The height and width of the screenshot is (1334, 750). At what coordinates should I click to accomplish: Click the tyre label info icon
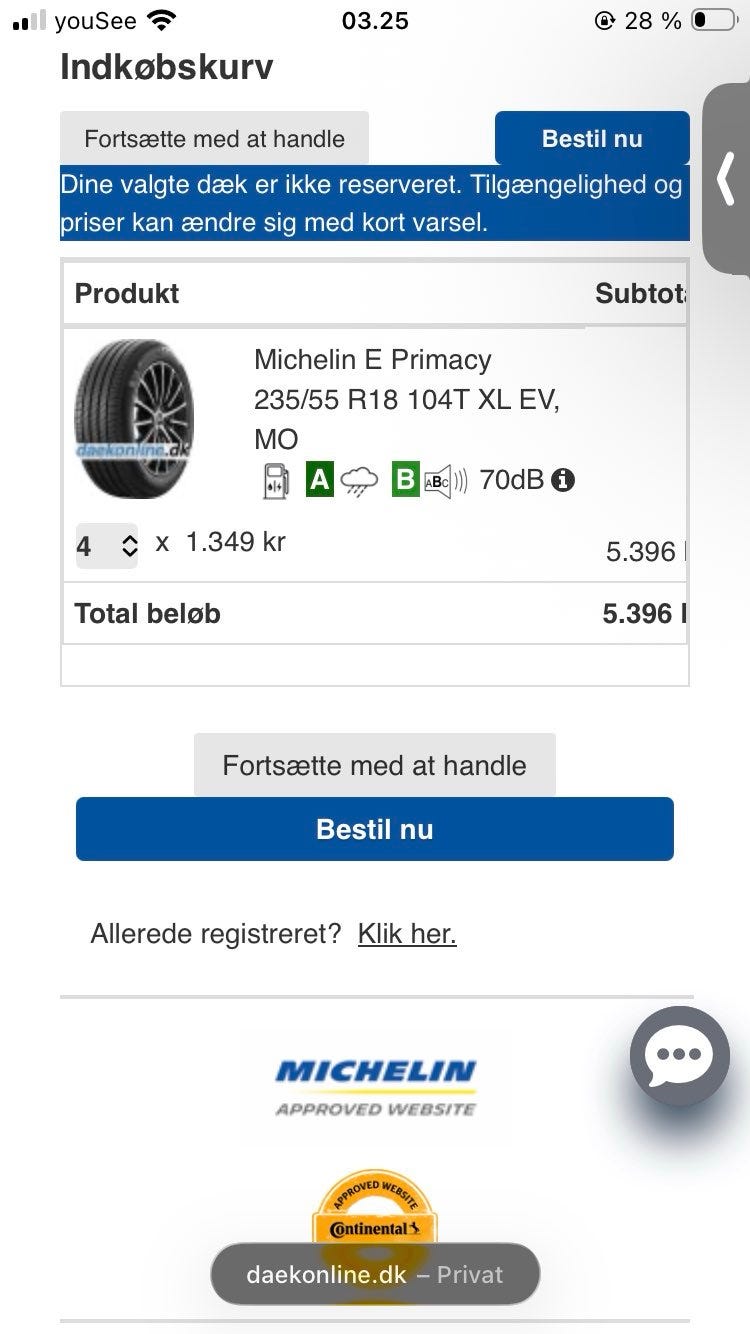point(563,480)
